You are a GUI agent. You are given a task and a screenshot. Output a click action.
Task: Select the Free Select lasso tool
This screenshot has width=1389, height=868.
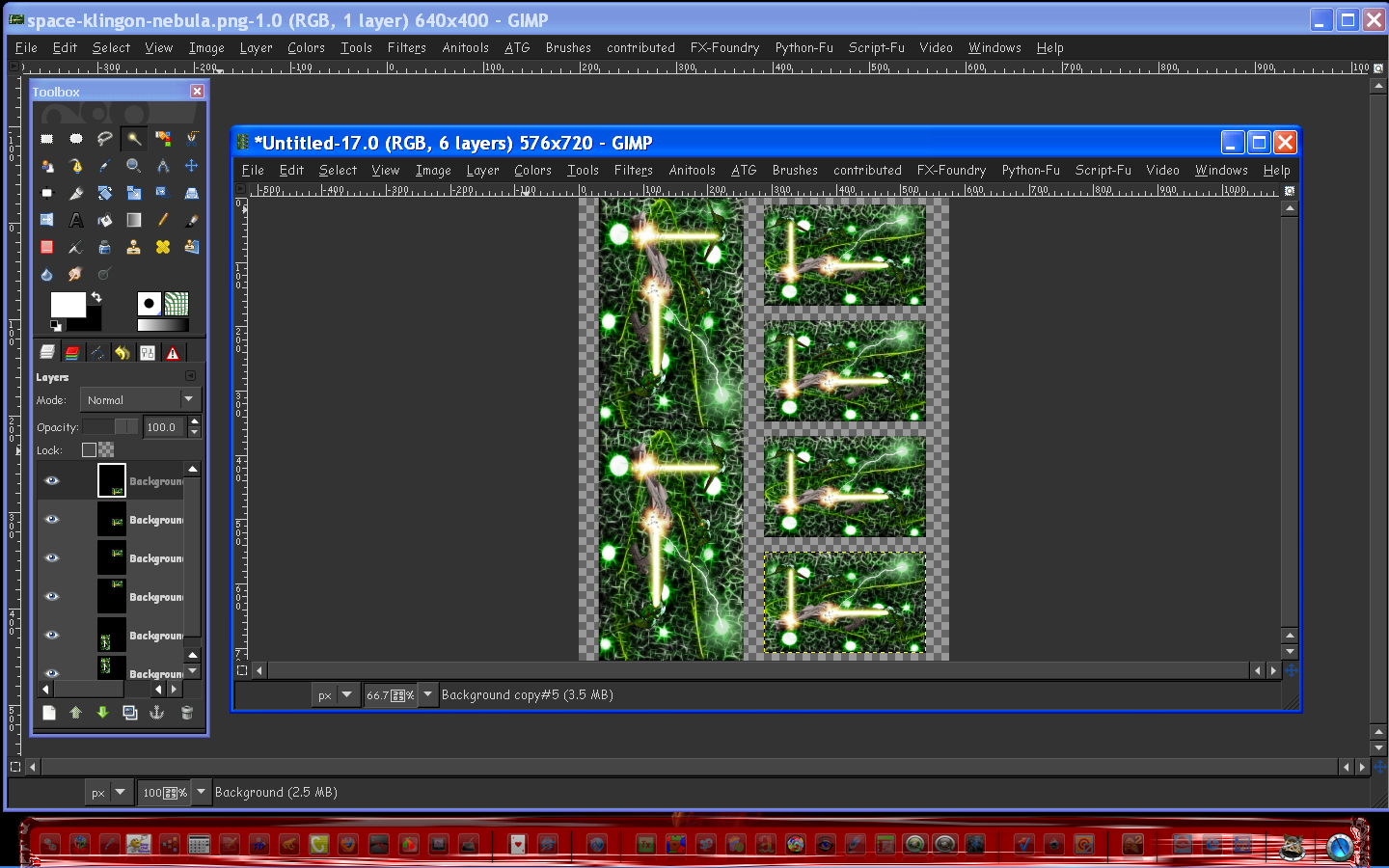pyautogui.click(x=105, y=139)
